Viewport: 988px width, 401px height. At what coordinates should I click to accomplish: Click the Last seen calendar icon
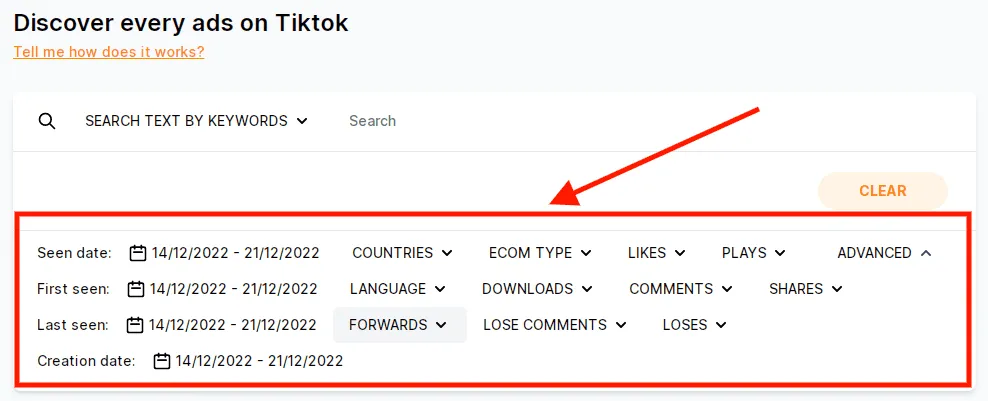[x=136, y=325]
